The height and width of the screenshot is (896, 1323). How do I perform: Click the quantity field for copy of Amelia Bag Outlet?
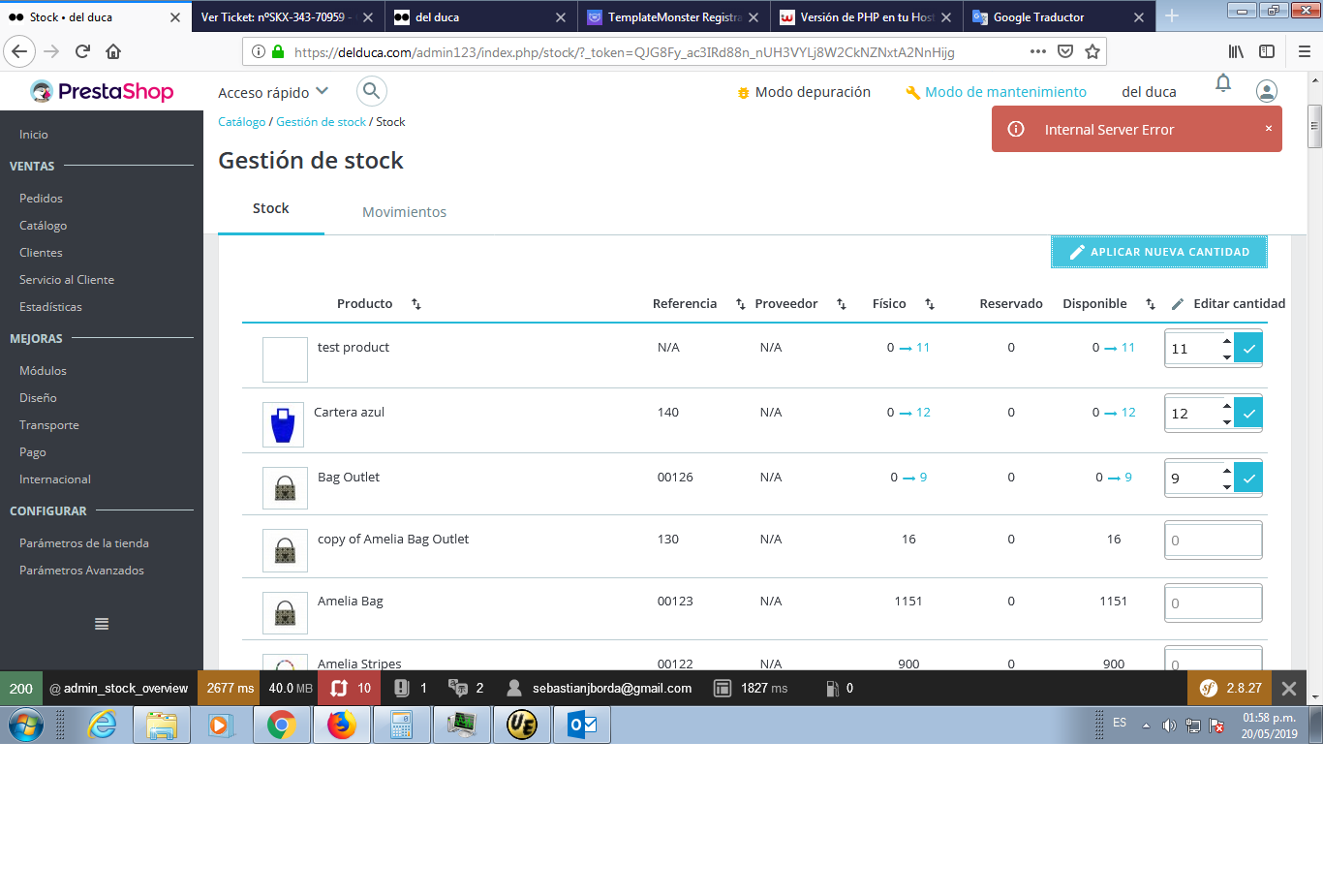tap(1214, 541)
